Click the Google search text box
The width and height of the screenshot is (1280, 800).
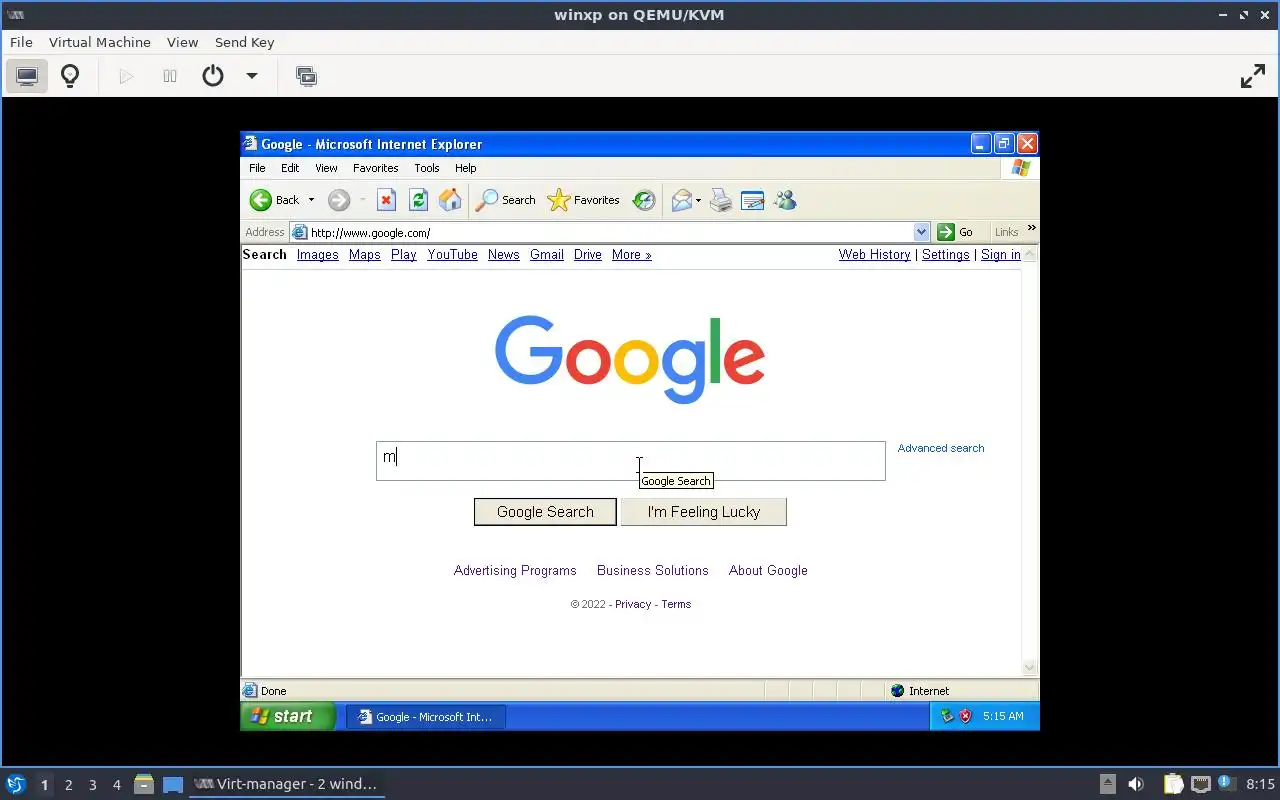click(631, 461)
